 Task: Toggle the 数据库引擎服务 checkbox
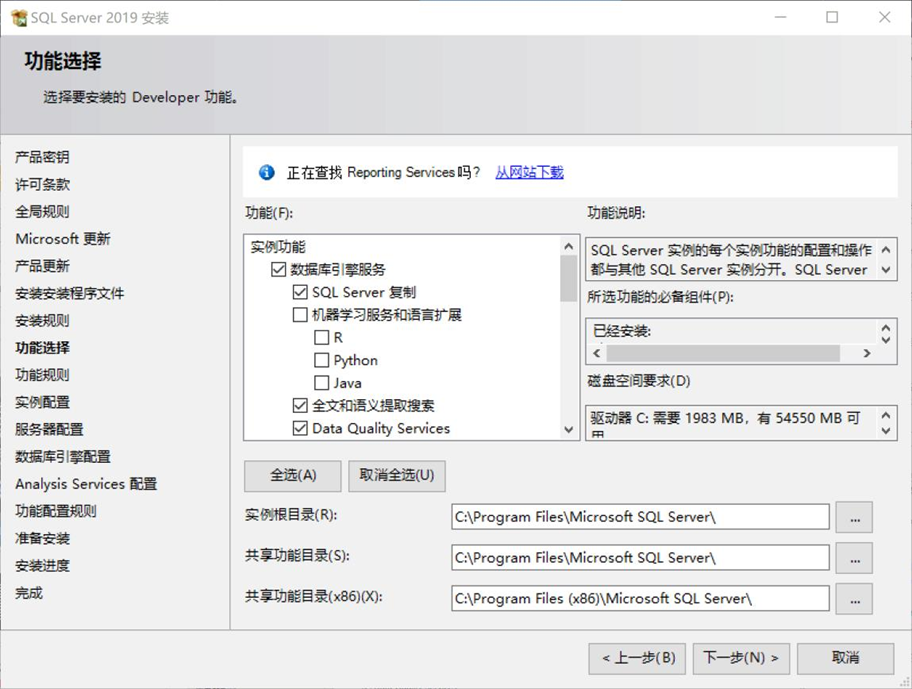(x=279, y=269)
